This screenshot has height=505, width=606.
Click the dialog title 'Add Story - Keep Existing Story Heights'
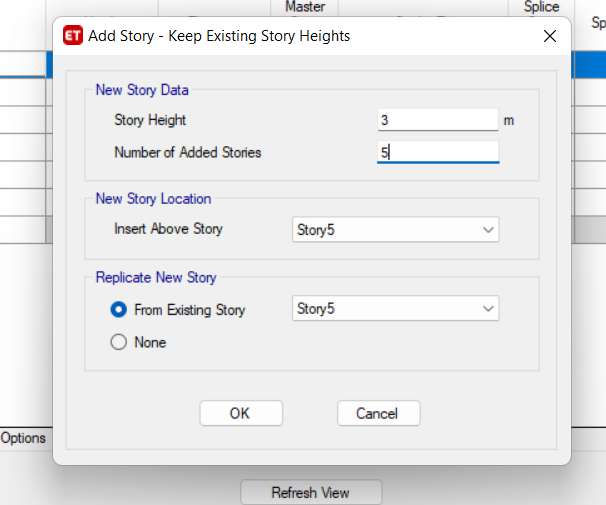219,36
